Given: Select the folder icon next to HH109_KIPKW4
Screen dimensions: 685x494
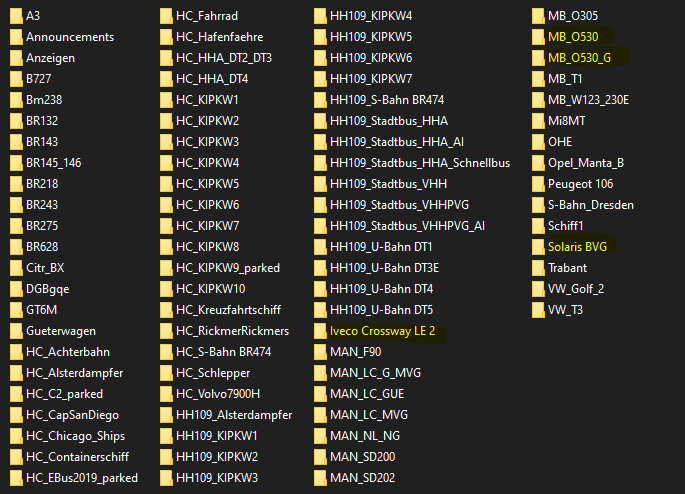Looking at the screenshot, I should (x=319, y=16).
